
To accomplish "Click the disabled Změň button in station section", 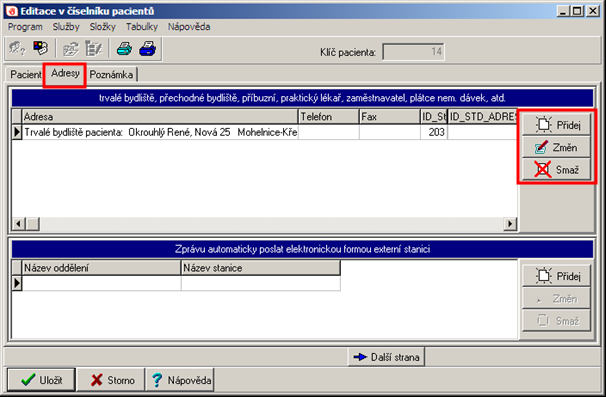I will [557, 298].
